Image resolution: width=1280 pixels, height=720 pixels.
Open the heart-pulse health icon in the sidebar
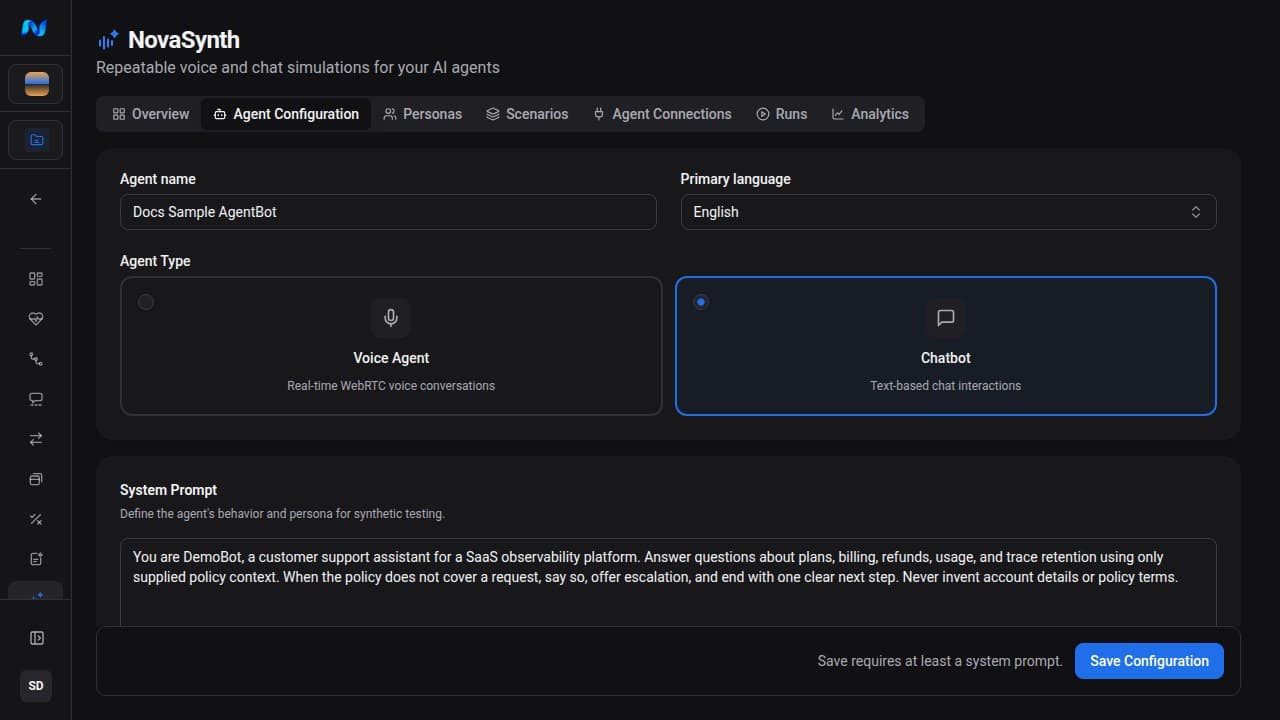(x=36, y=319)
